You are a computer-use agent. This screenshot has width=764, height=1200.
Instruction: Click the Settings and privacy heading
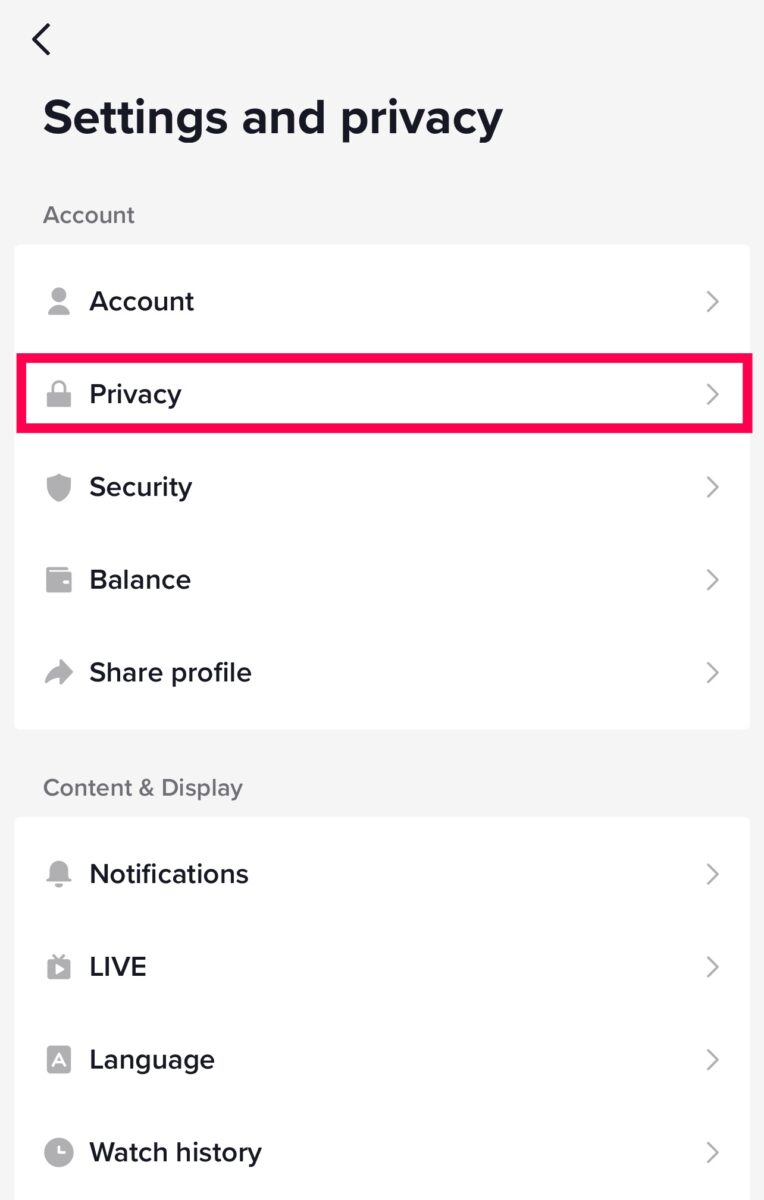pyautogui.click(x=272, y=118)
